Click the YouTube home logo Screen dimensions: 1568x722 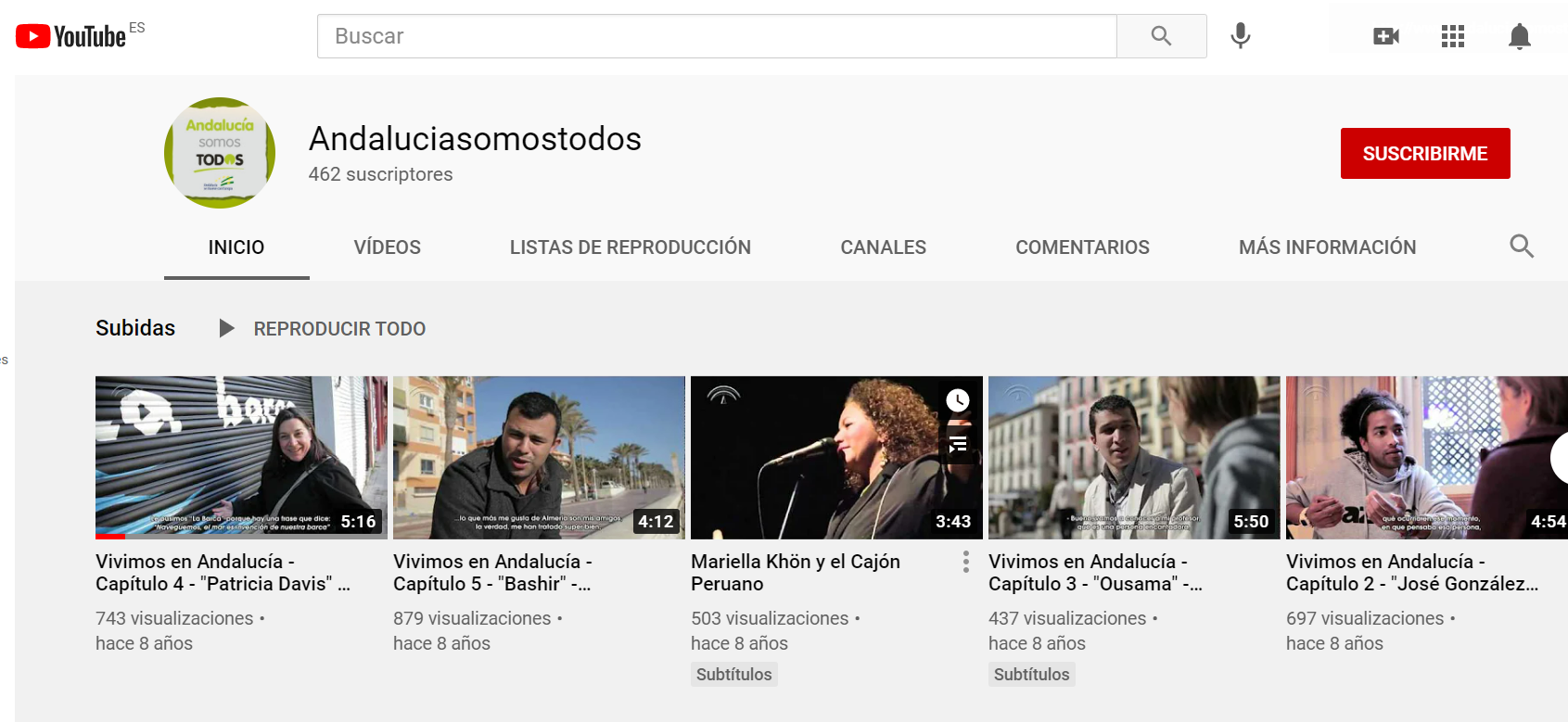tap(71, 36)
